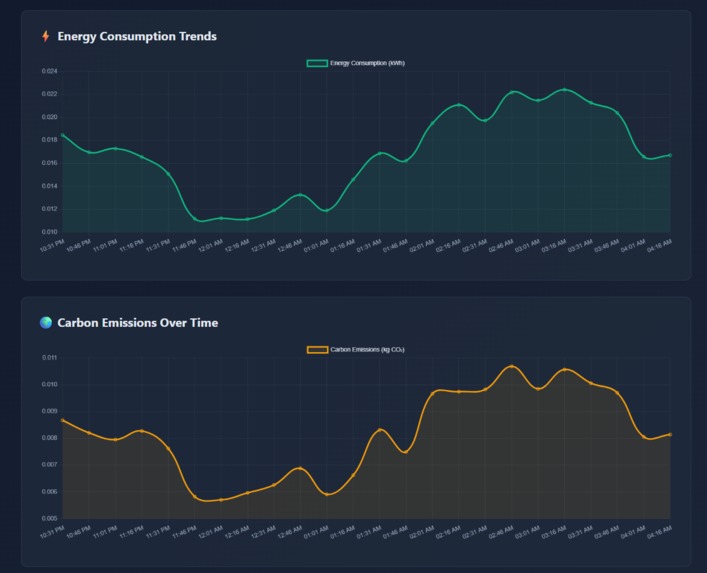
Task: Click 0.022 on the energy chart y-axis
Action: 50,94
